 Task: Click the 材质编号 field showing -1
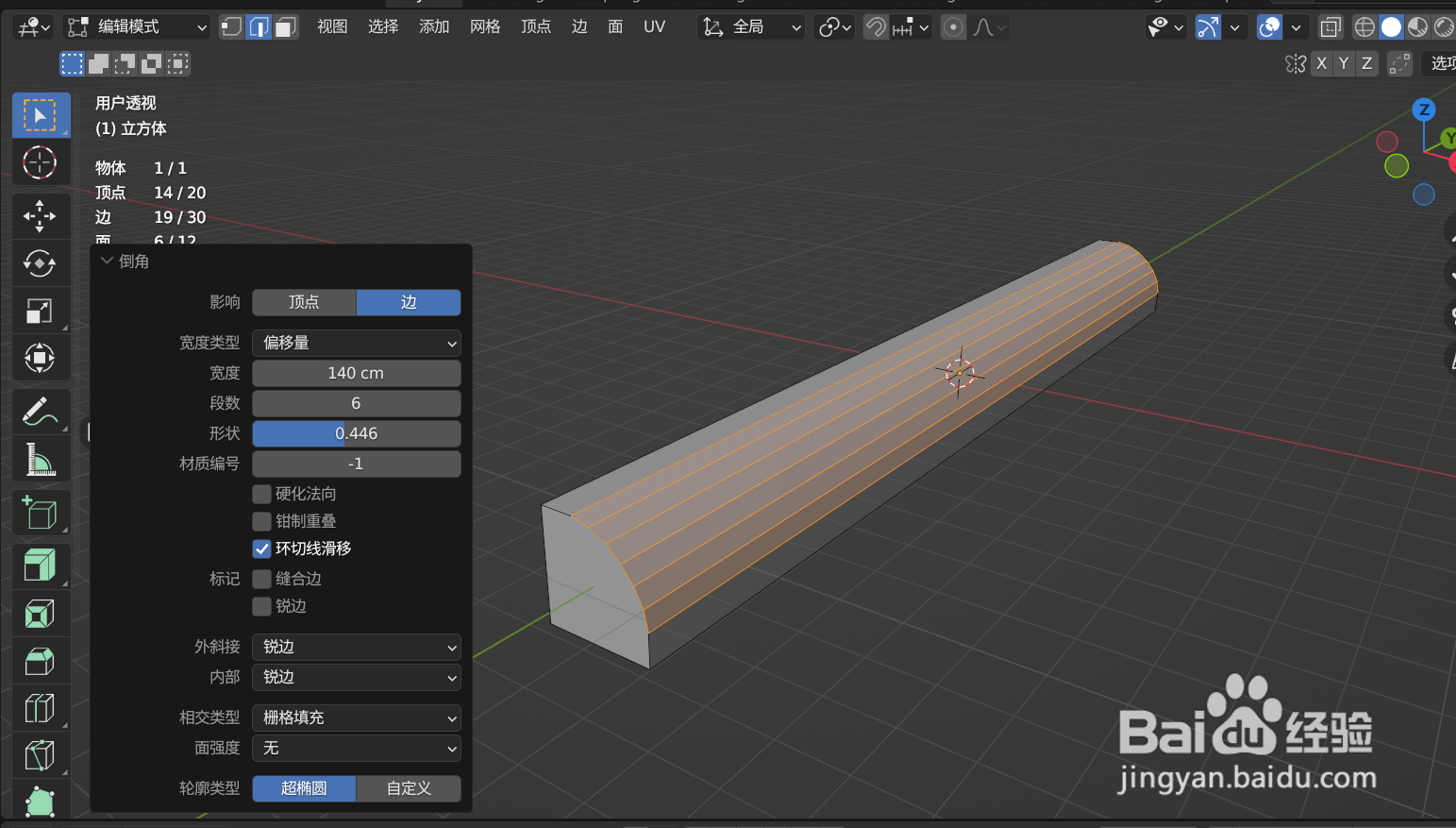[x=357, y=464]
